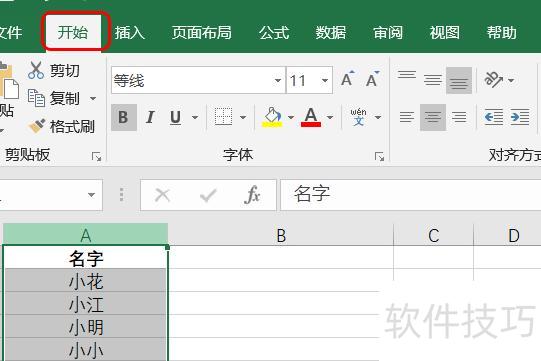Open 公式 tab
541x361 pixels.
click(x=274, y=33)
